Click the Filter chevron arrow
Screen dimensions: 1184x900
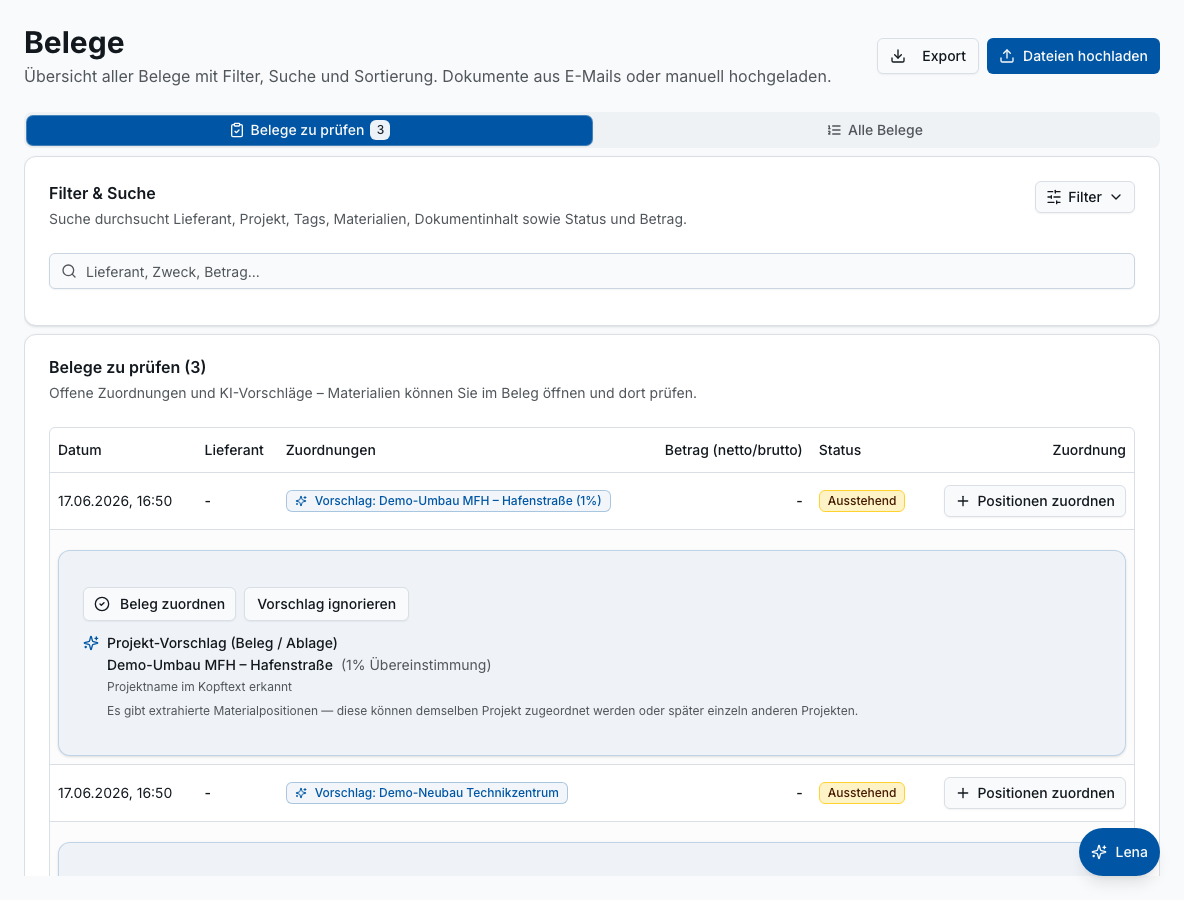[1116, 197]
